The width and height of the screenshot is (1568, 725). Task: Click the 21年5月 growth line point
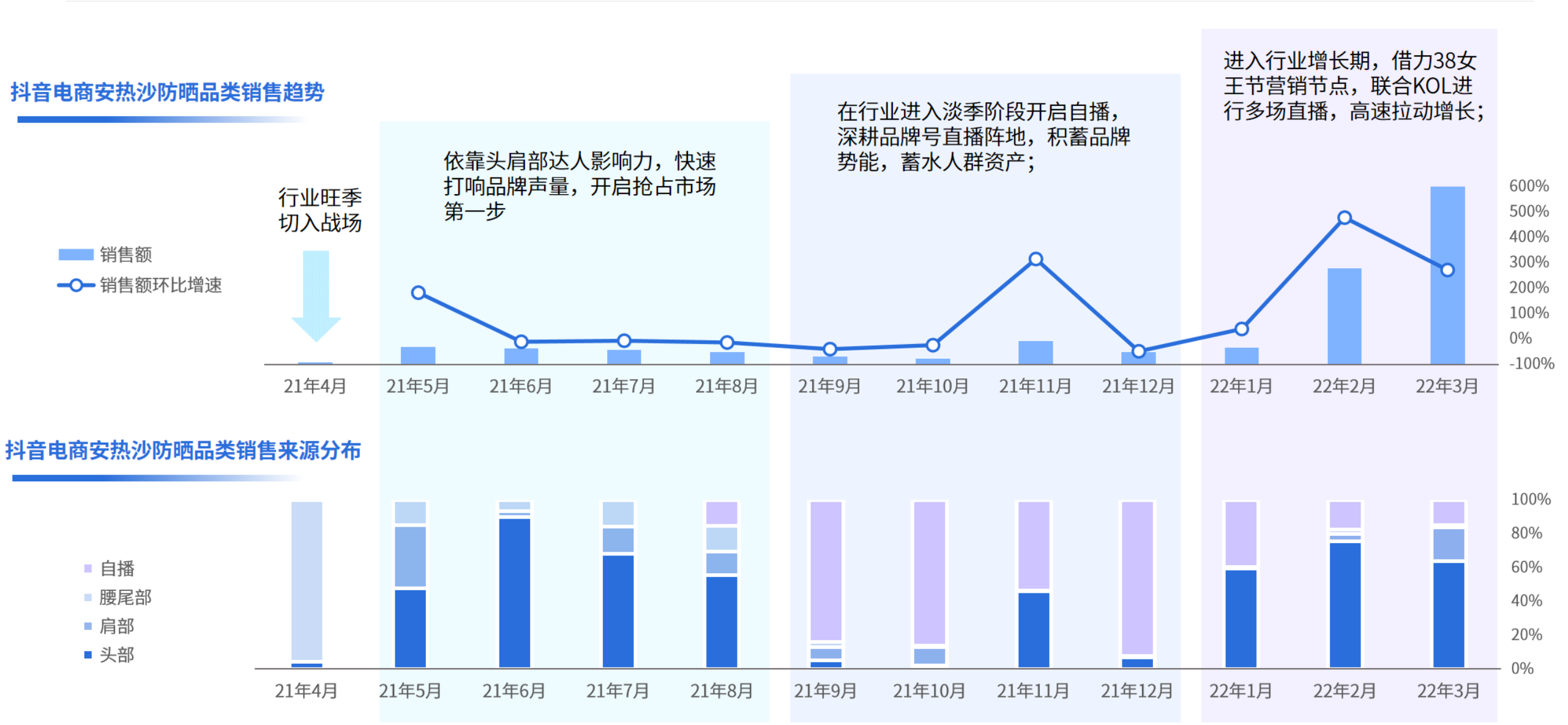click(x=418, y=293)
